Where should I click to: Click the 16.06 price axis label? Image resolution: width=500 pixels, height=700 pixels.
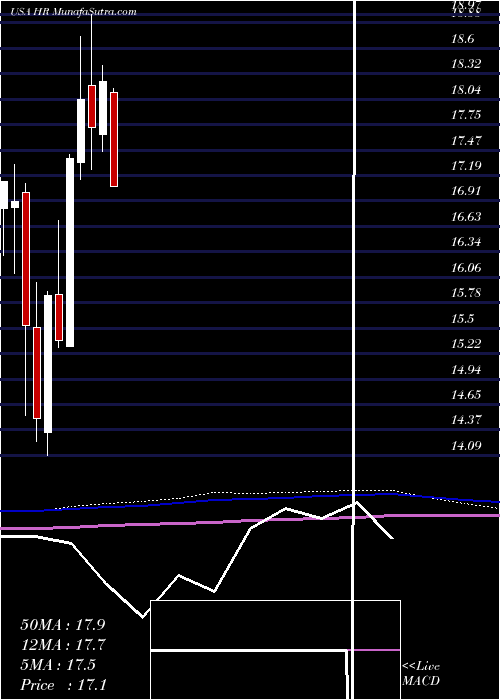466,267
